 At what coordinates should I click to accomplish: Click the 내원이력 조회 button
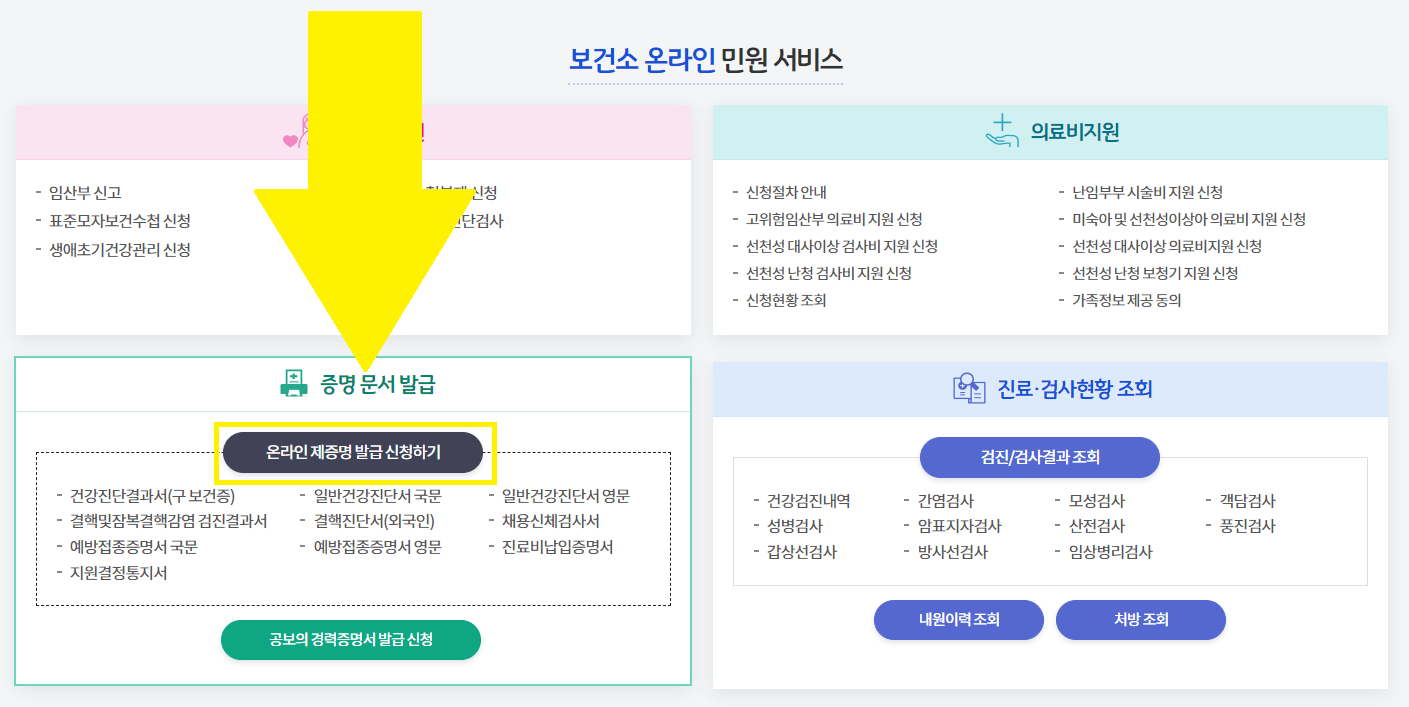pyautogui.click(x=958, y=620)
